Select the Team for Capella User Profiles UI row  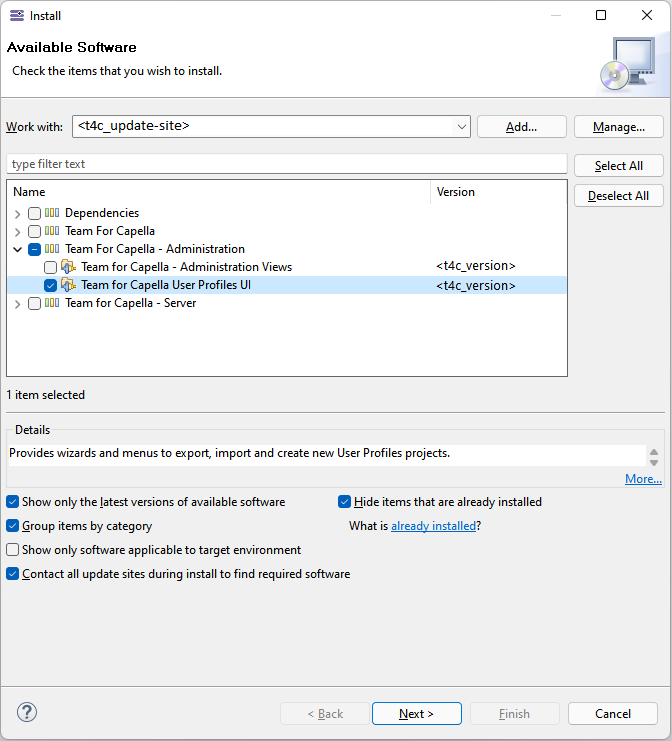[166, 285]
